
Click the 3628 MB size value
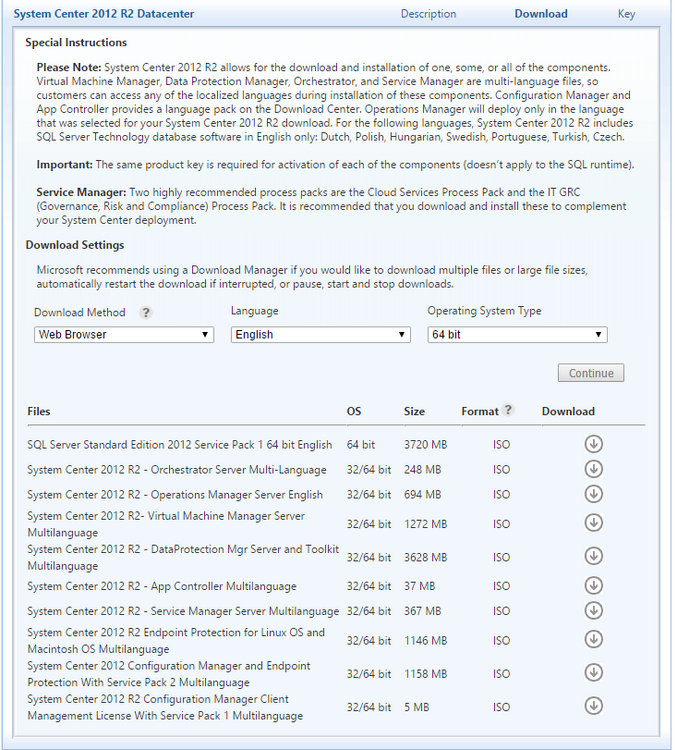pos(425,557)
